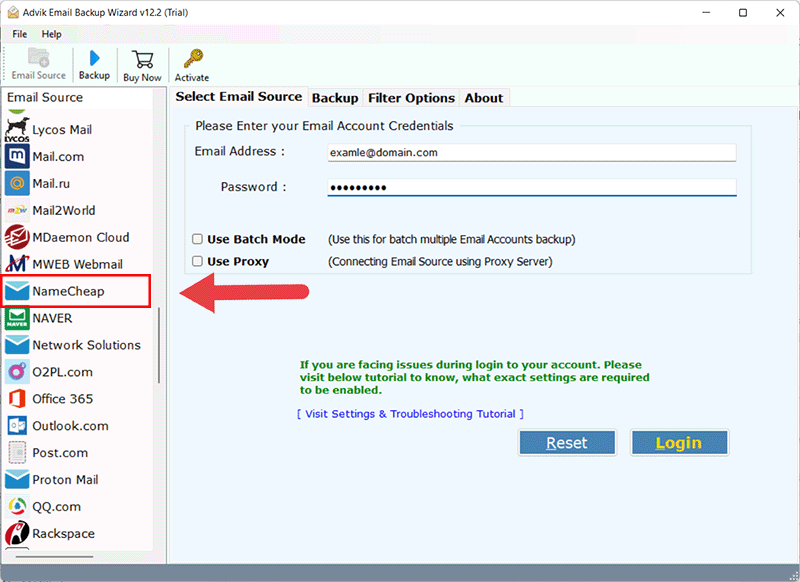Choose Network Solutions label in source list
The width and height of the screenshot is (800, 582).
click(86, 345)
